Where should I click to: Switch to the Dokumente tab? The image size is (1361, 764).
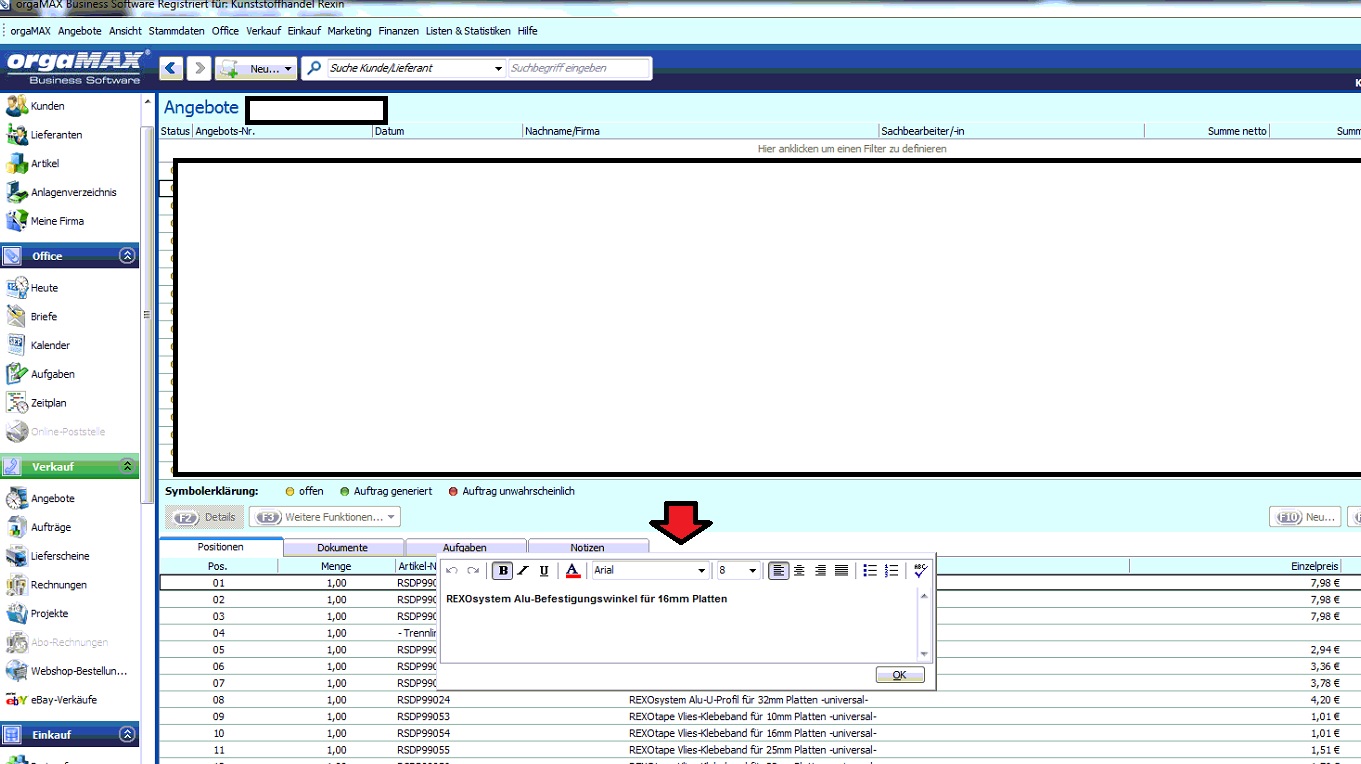pos(343,547)
